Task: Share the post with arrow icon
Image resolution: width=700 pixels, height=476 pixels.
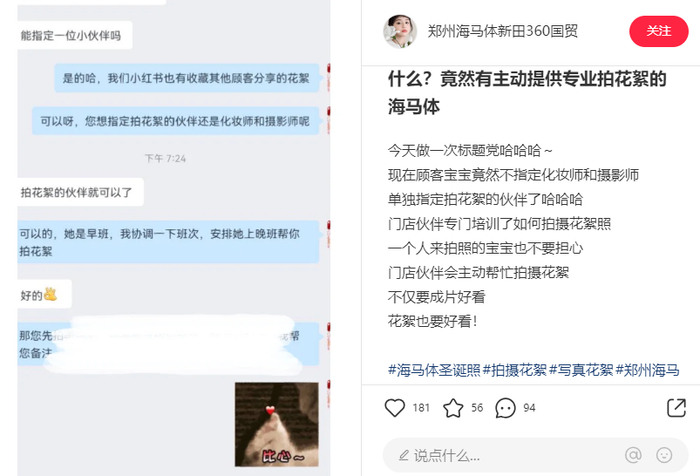Action: [x=676, y=407]
